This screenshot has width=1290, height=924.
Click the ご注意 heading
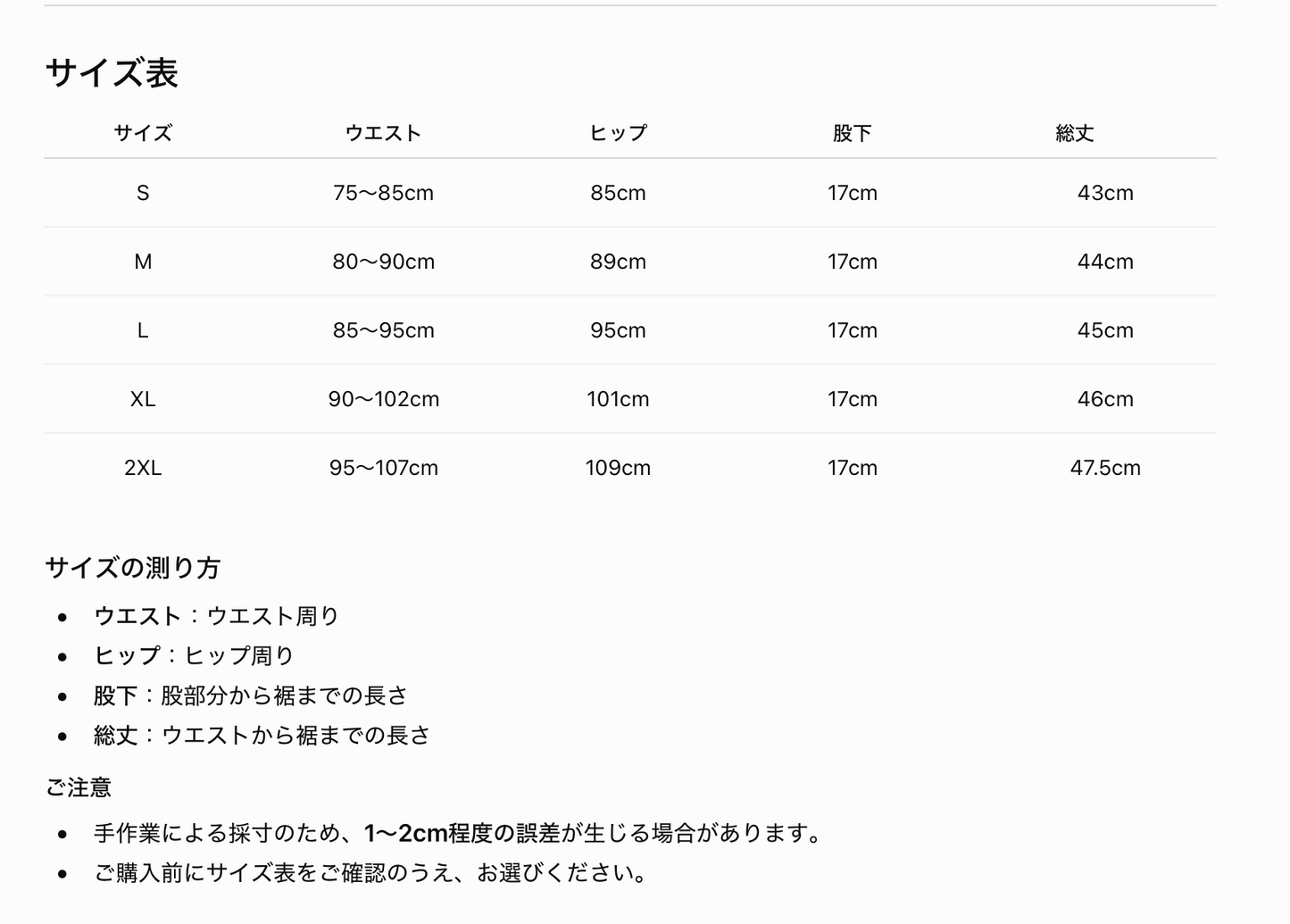tap(79, 787)
